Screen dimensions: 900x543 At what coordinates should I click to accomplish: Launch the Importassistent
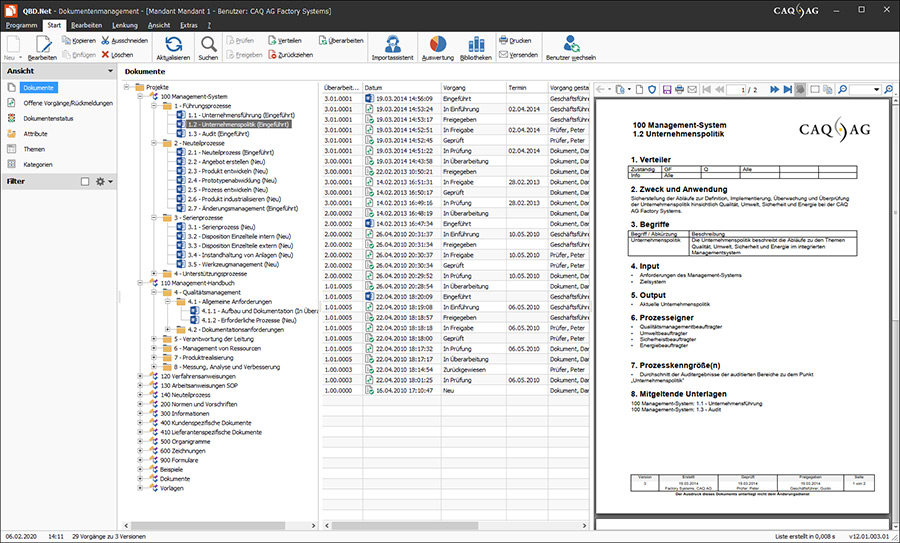pos(392,44)
